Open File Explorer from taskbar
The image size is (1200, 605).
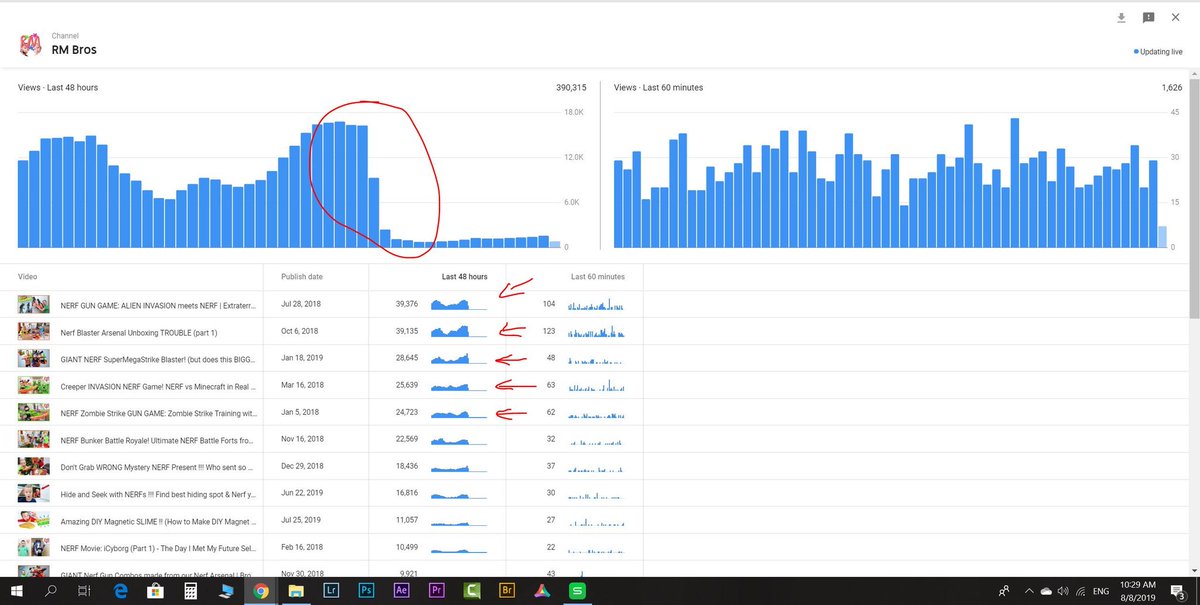(295, 591)
